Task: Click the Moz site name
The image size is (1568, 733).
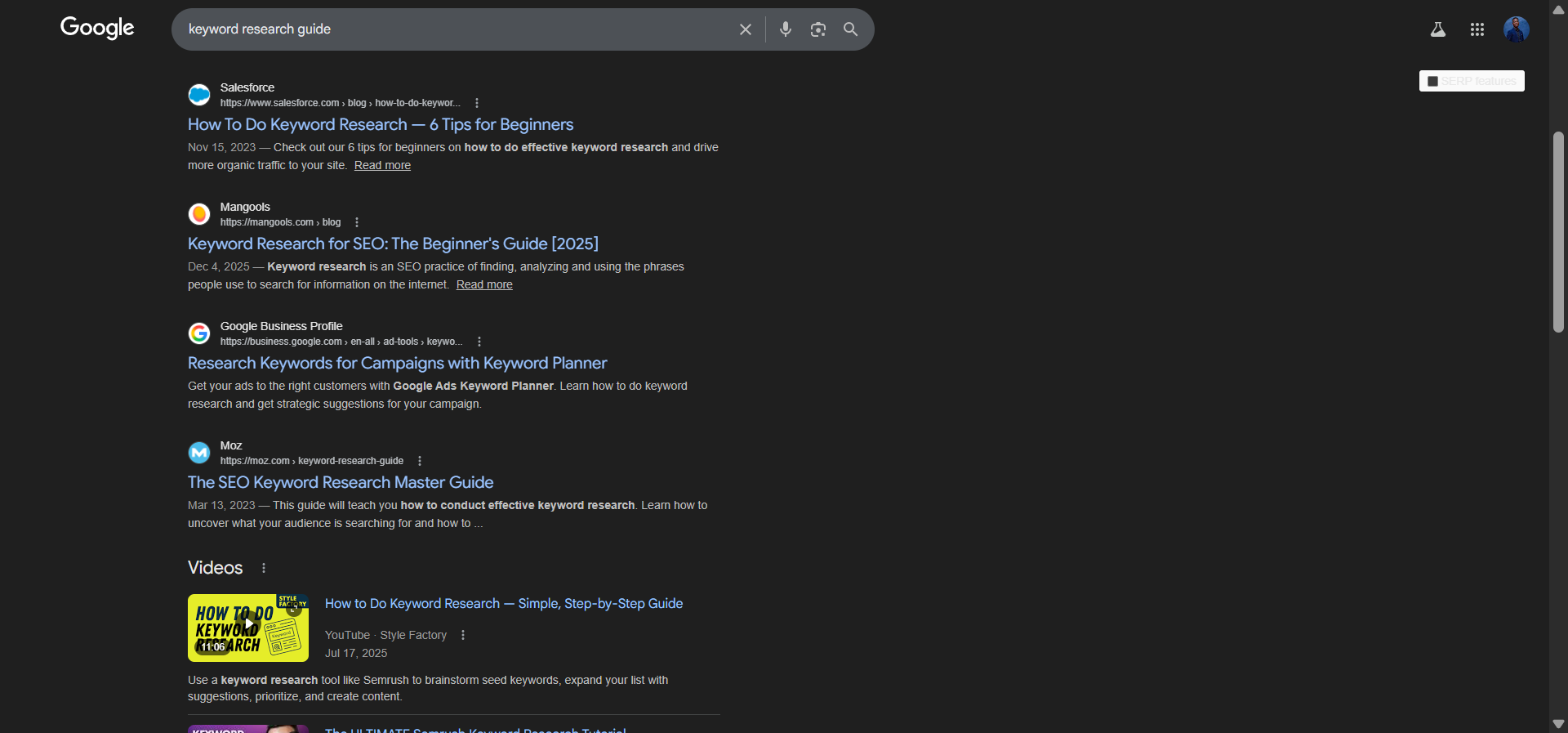Action: click(231, 445)
